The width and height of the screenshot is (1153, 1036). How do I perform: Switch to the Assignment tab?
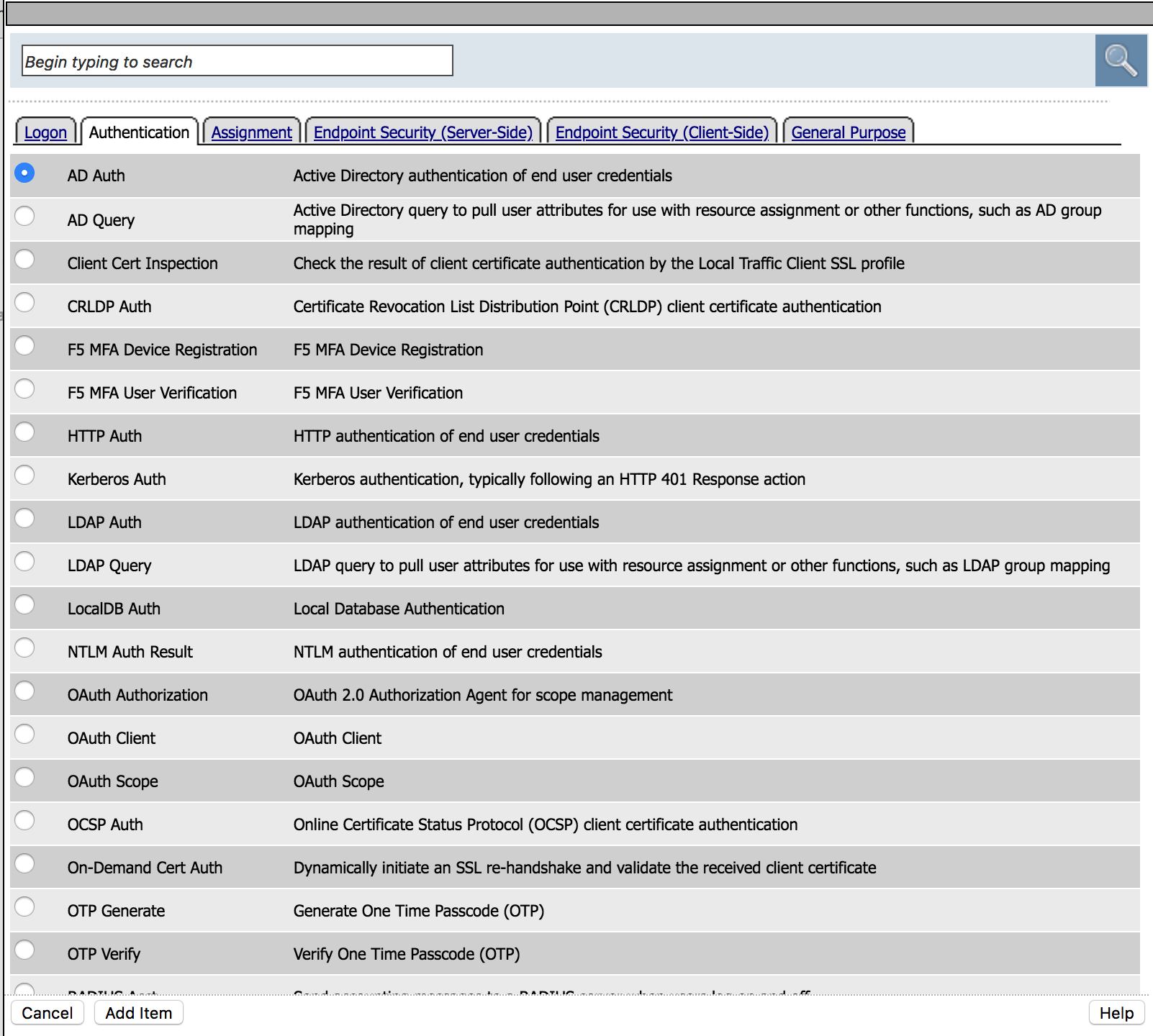pos(251,132)
